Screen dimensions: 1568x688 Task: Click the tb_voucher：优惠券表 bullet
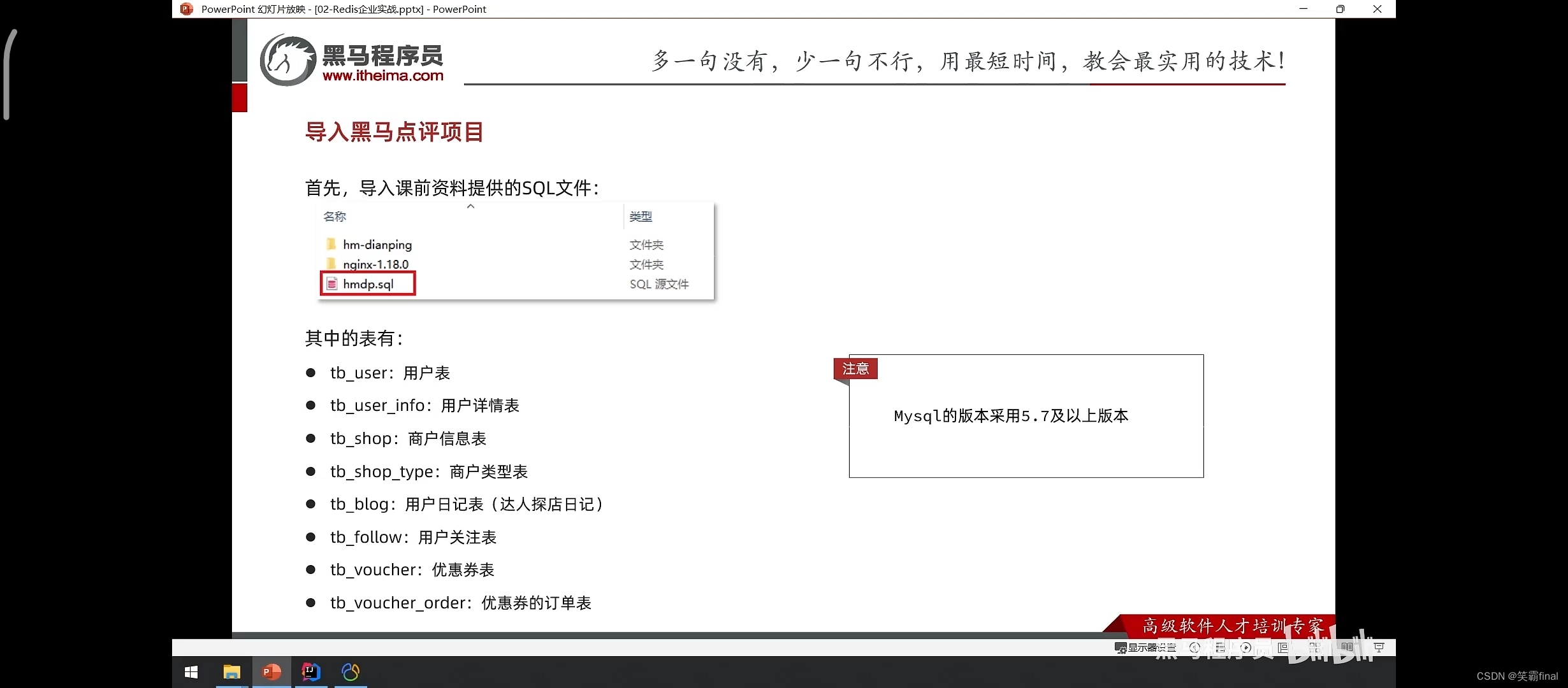coord(412,570)
